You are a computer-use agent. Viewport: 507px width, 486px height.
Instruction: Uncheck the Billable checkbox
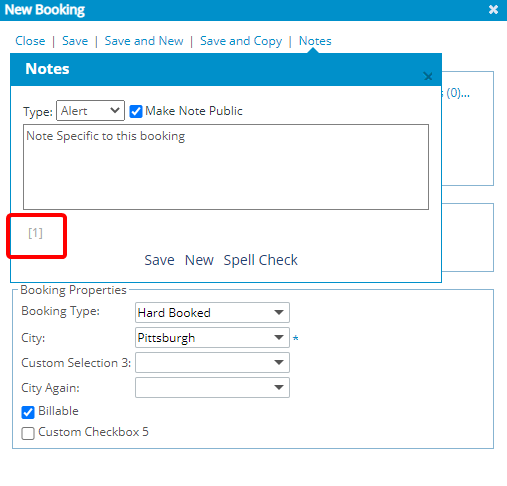[x=28, y=412]
